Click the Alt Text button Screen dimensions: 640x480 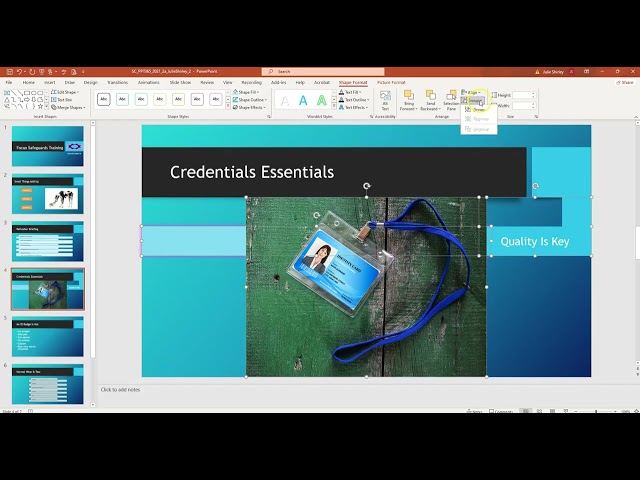385,100
